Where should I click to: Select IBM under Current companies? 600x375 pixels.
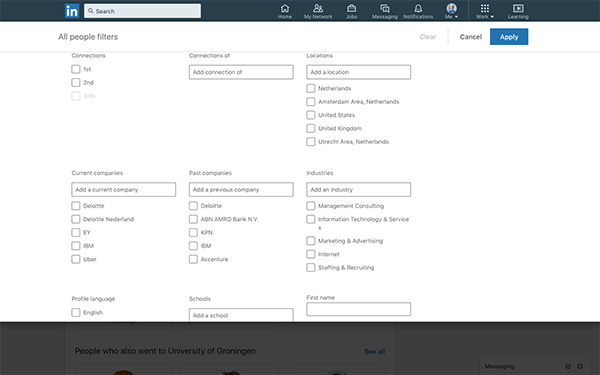(x=76, y=246)
